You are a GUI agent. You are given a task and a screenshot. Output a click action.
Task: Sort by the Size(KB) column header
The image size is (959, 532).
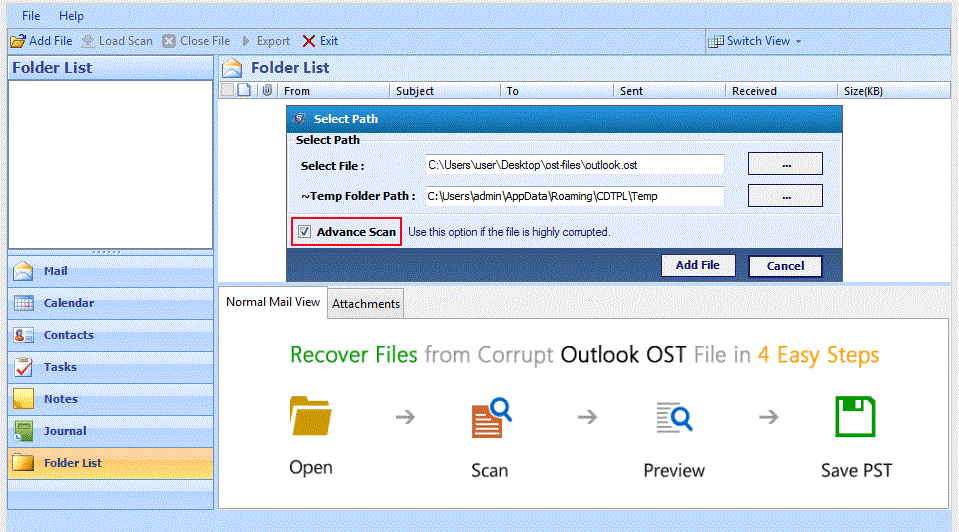[894, 91]
